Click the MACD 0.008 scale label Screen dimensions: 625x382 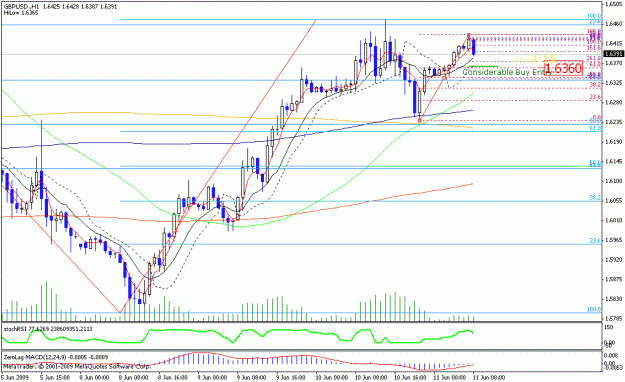pyautogui.click(x=610, y=355)
